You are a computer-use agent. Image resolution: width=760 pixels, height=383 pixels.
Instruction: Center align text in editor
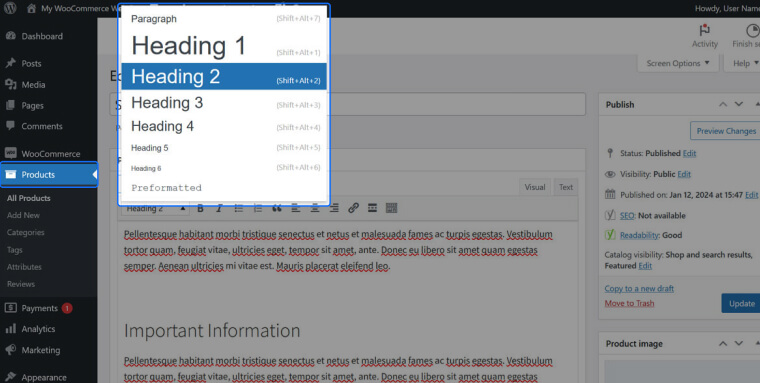coord(315,208)
